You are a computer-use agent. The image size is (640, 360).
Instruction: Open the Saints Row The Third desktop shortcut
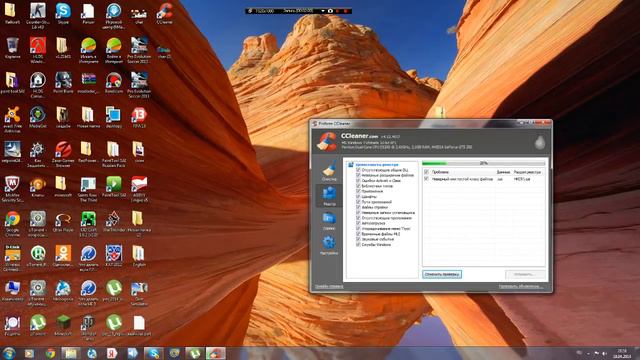(88, 189)
